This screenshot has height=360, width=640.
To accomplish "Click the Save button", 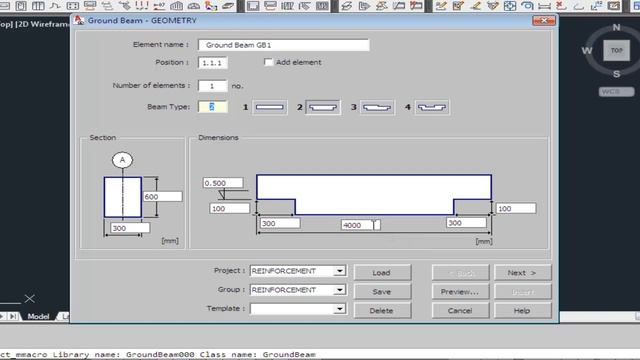I will coord(382,291).
